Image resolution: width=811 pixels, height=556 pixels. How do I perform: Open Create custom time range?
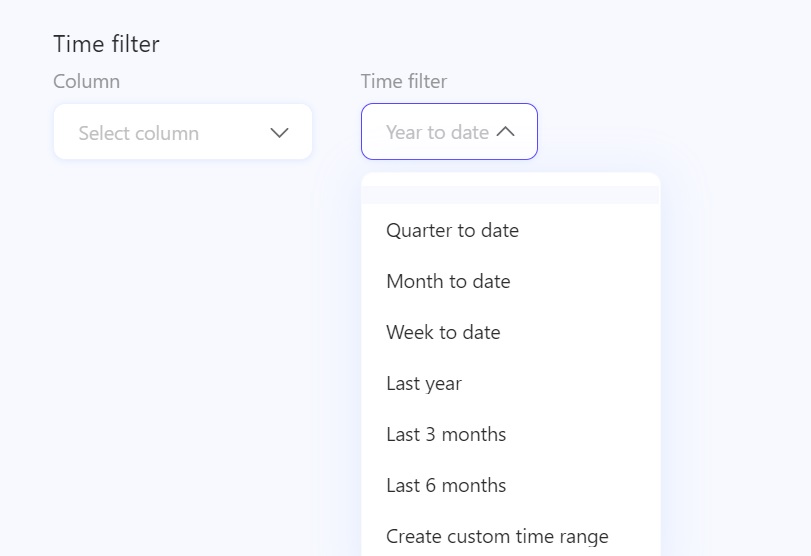tap(497, 536)
